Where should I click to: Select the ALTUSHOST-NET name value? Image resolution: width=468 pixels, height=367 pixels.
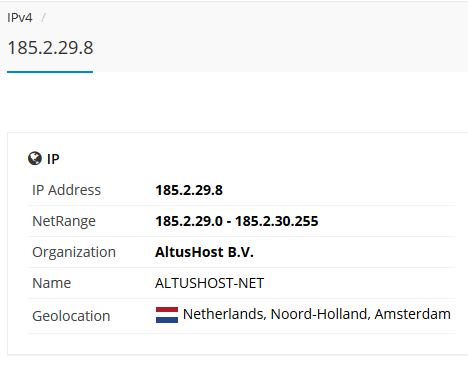[x=209, y=283]
